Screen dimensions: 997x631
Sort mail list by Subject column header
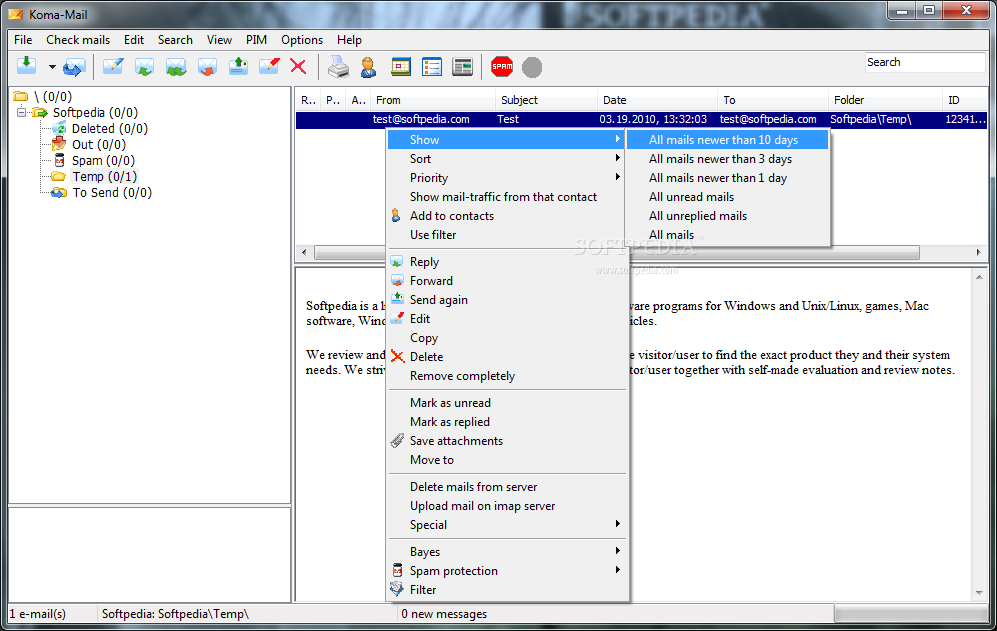546,100
